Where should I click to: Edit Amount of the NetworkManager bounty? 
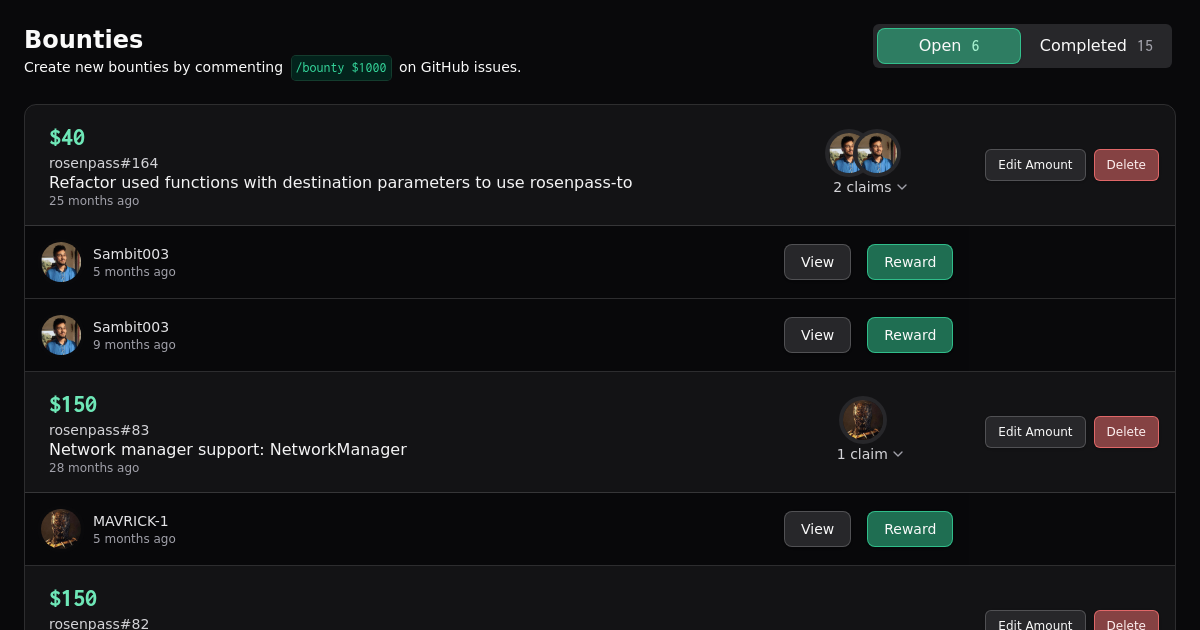(x=1035, y=432)
